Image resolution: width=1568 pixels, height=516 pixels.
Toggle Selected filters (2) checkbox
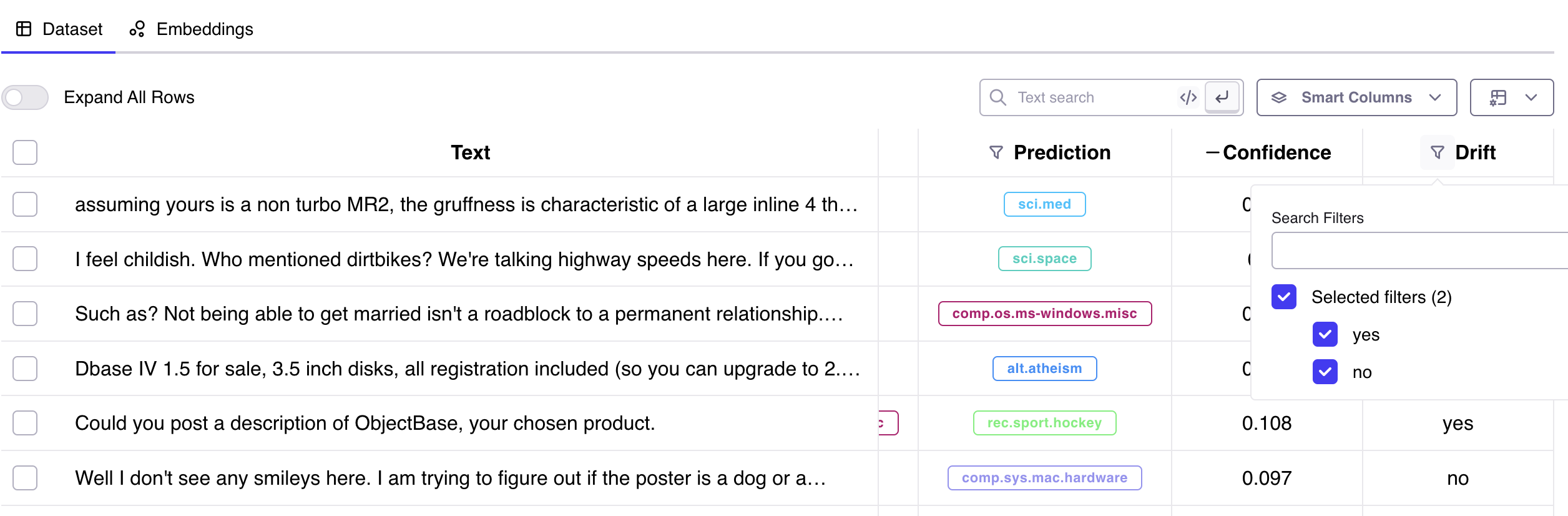pyautogui.click(x=1283, y=297)
